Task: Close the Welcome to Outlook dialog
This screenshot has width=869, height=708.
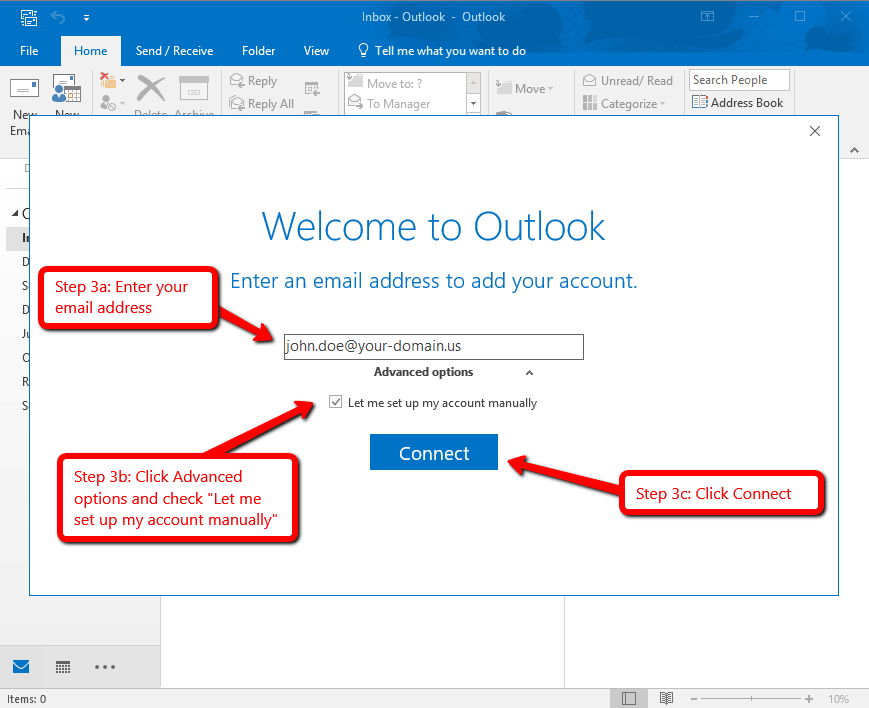Action: 815,131
